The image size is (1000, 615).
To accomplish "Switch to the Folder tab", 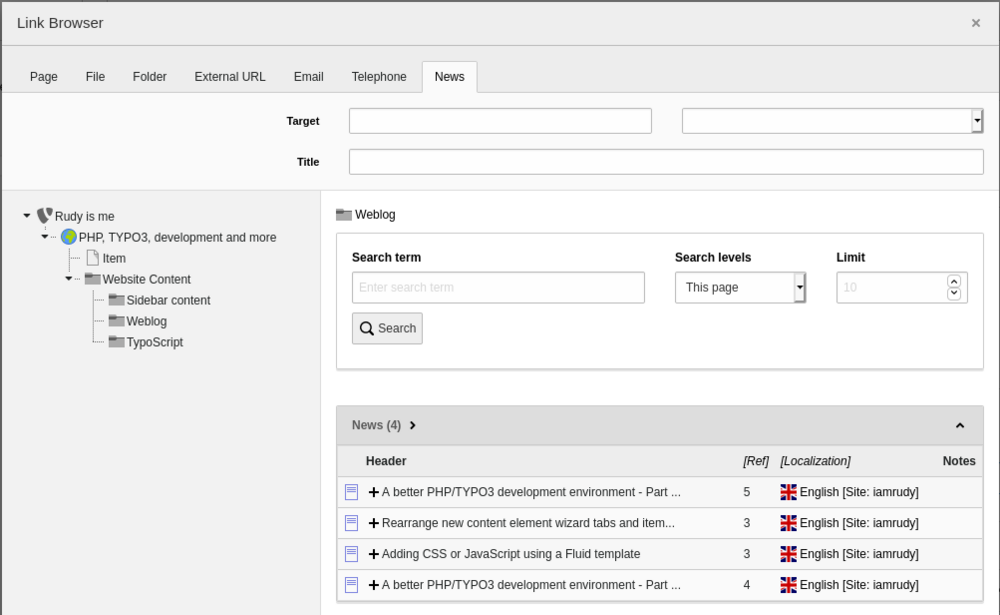I will point(150,77).
